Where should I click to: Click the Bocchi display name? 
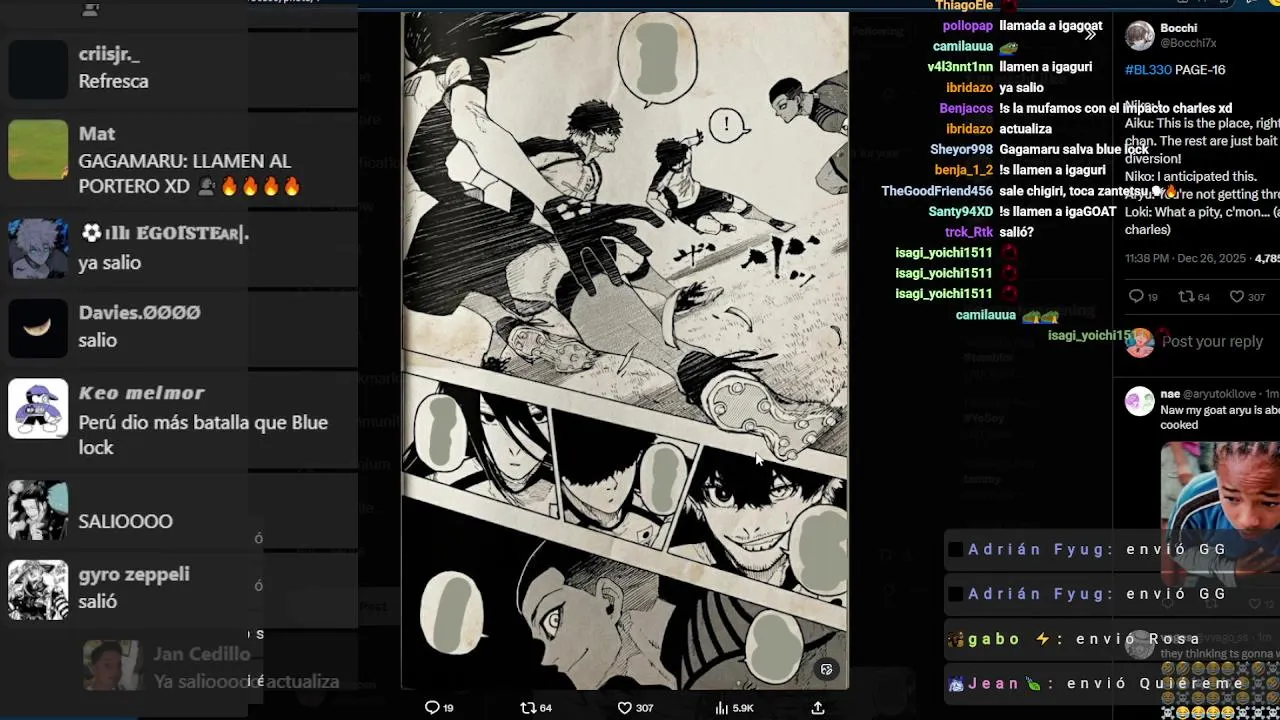(1178, 28)
